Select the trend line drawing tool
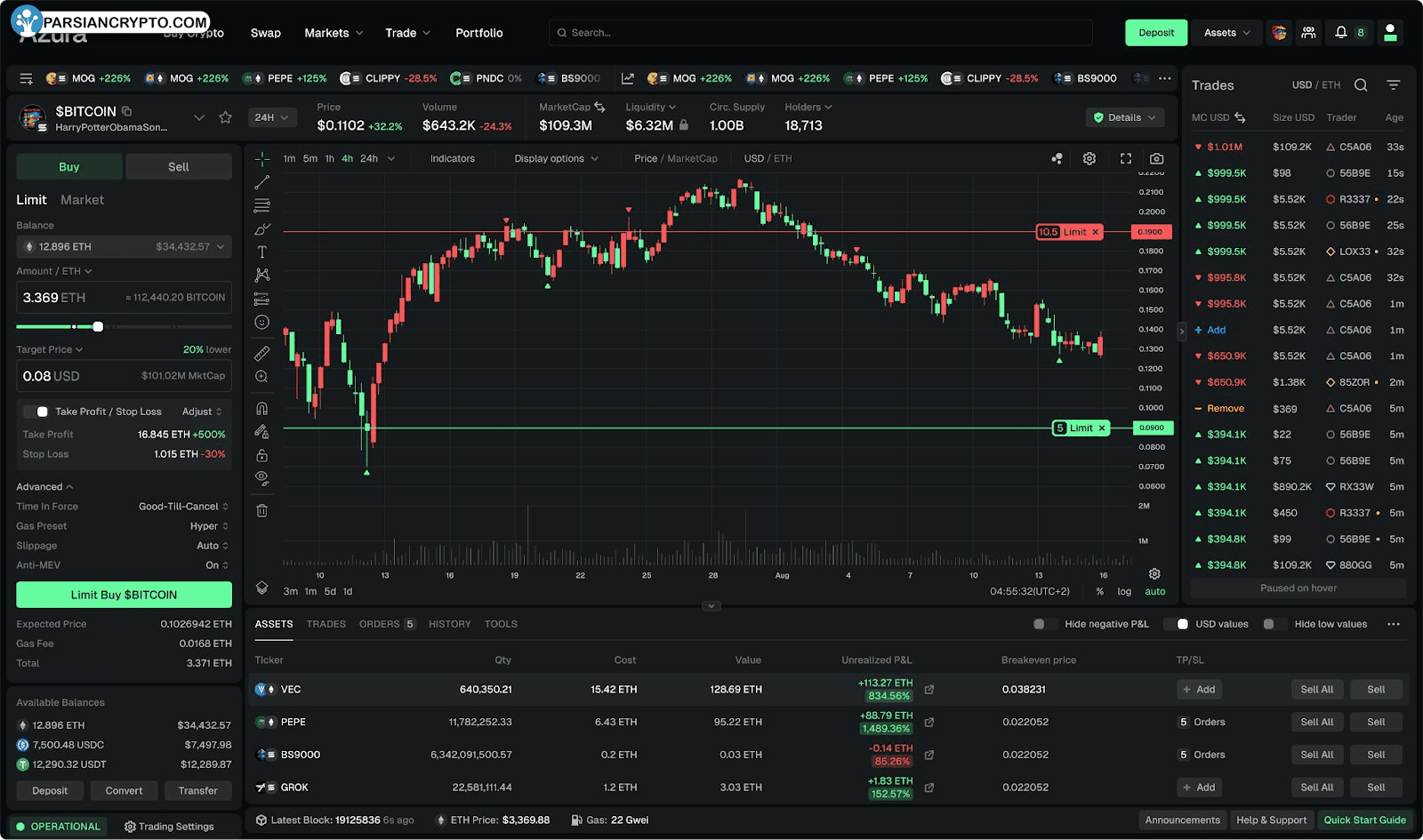 [x=262, y=182]
